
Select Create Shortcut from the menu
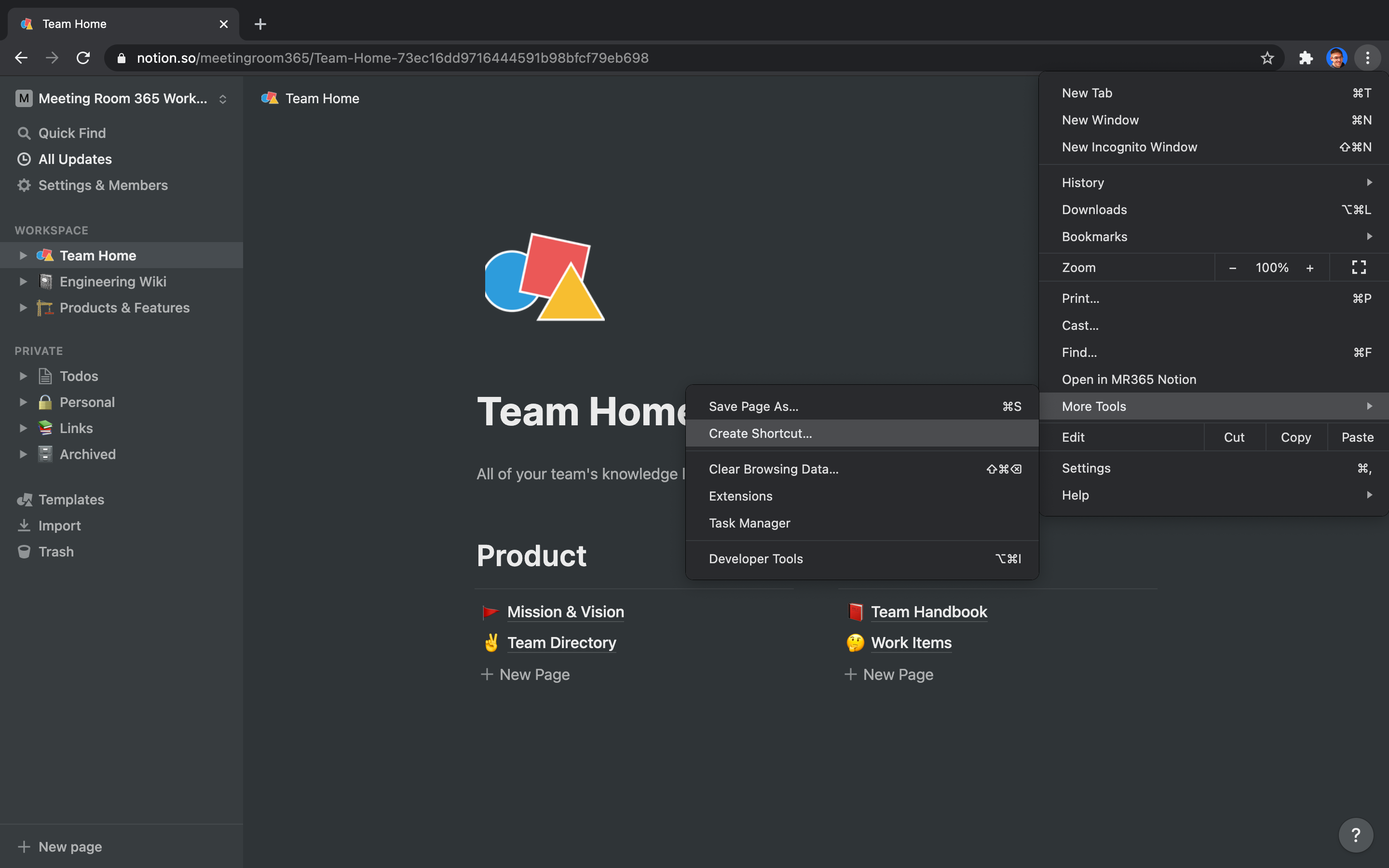(x=760, y=433)
